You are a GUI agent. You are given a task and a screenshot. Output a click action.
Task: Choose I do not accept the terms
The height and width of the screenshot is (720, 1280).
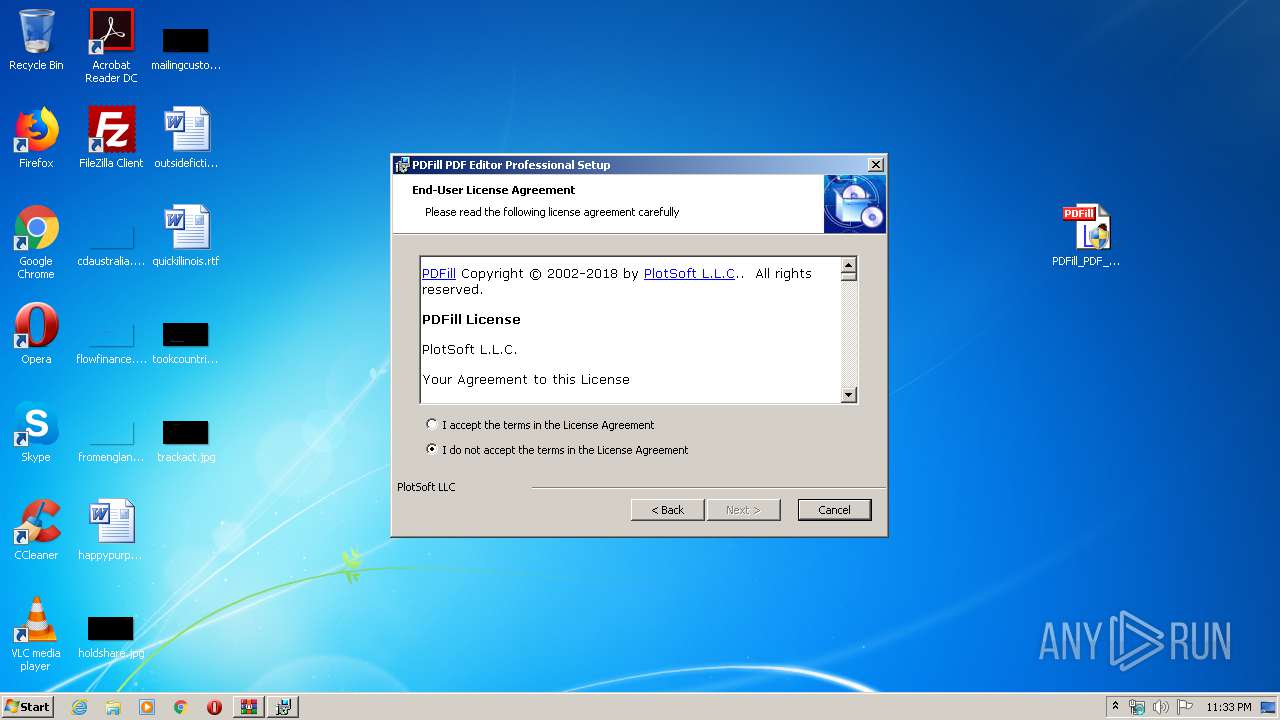(557, 450)
